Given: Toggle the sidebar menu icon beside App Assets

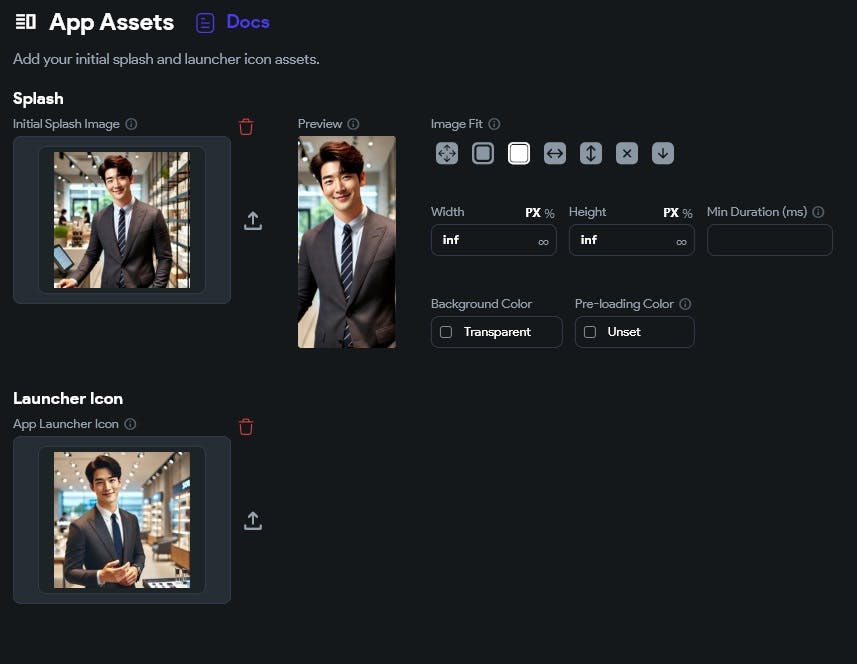Looking at the screenshot, I should coord(25,22).
